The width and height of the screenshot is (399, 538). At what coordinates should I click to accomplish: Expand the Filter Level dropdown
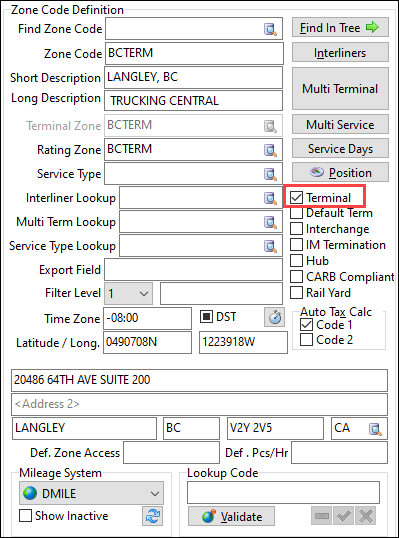coord(128,293)
